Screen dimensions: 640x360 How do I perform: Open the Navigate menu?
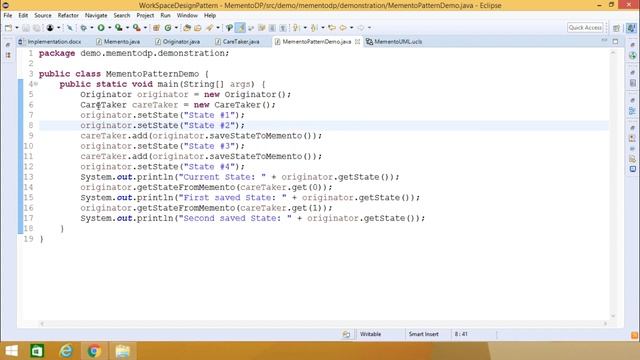click(96, 16)
